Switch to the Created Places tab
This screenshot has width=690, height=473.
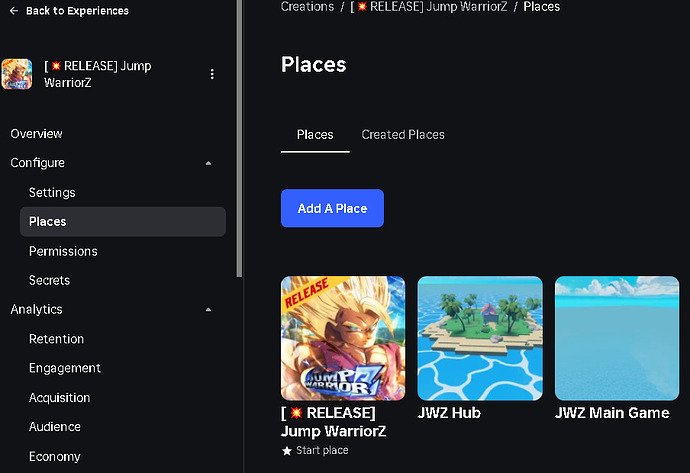point(403,135)
